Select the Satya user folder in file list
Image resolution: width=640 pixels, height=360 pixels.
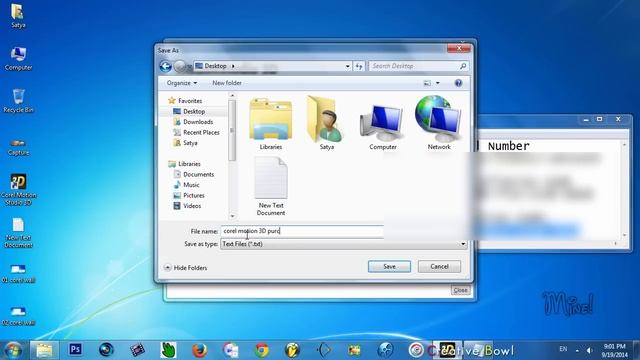(x=327, y=123)
